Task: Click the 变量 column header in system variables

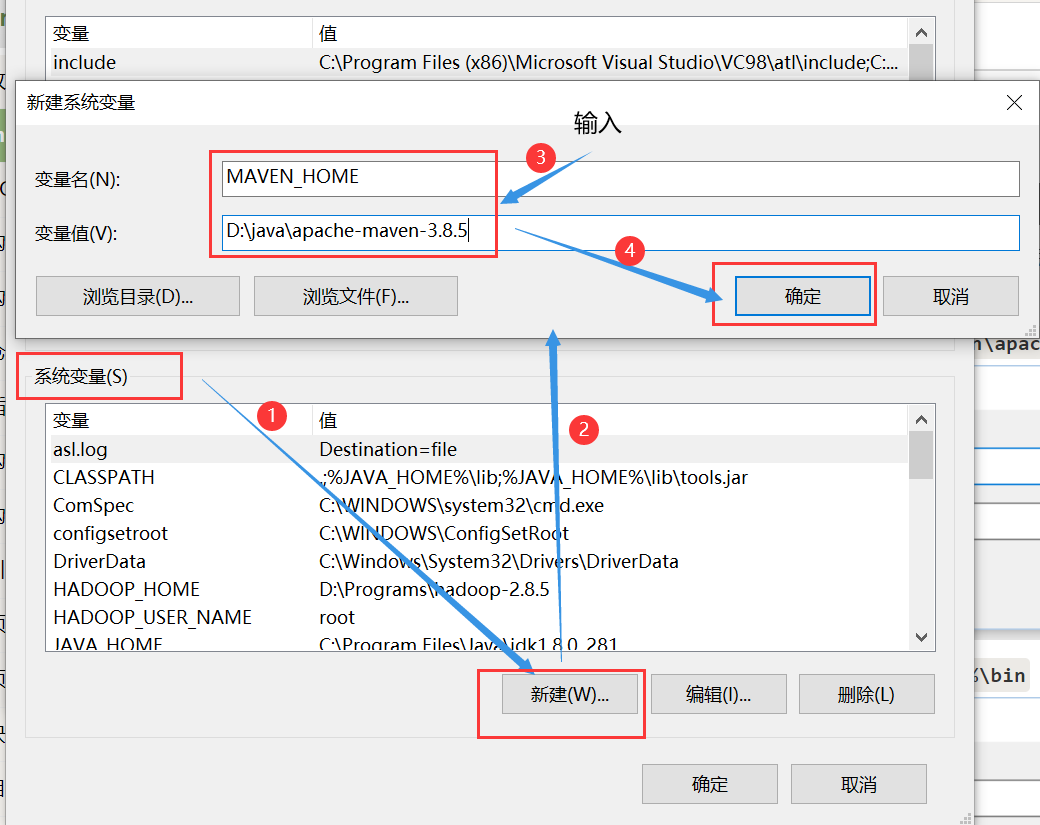Action: point(179,420)
